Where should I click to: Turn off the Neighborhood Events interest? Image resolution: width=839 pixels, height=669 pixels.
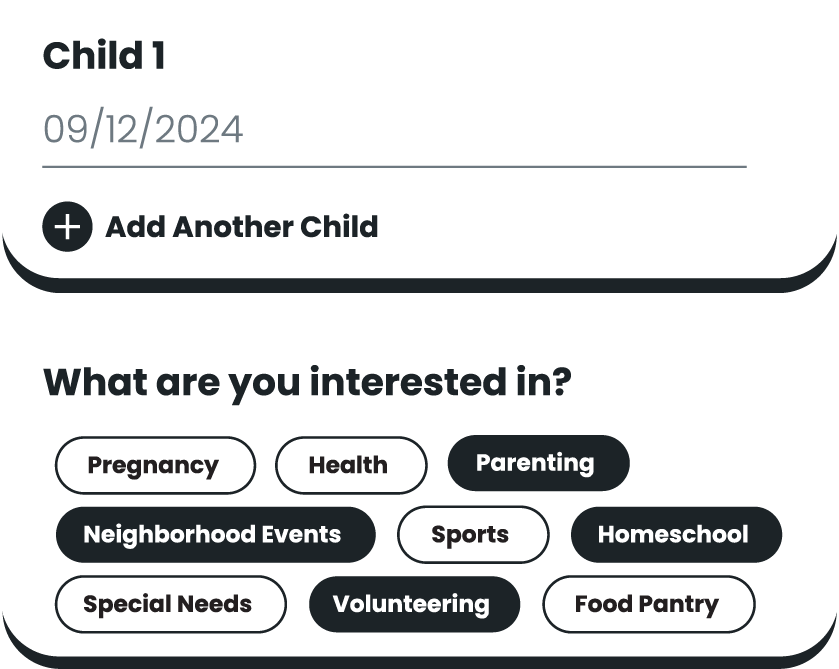[x=214, y=535]
